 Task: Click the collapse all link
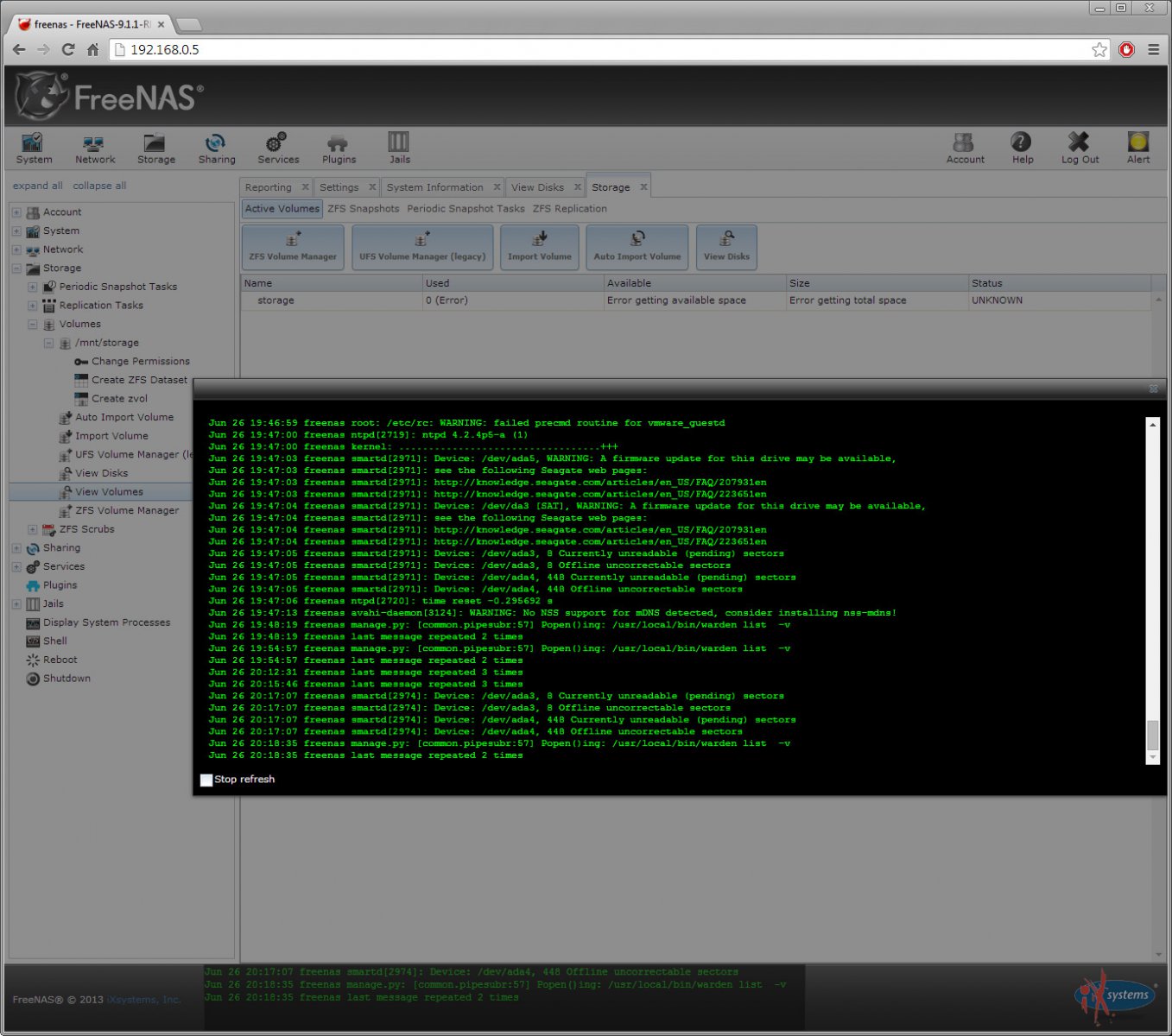[99, 186]
